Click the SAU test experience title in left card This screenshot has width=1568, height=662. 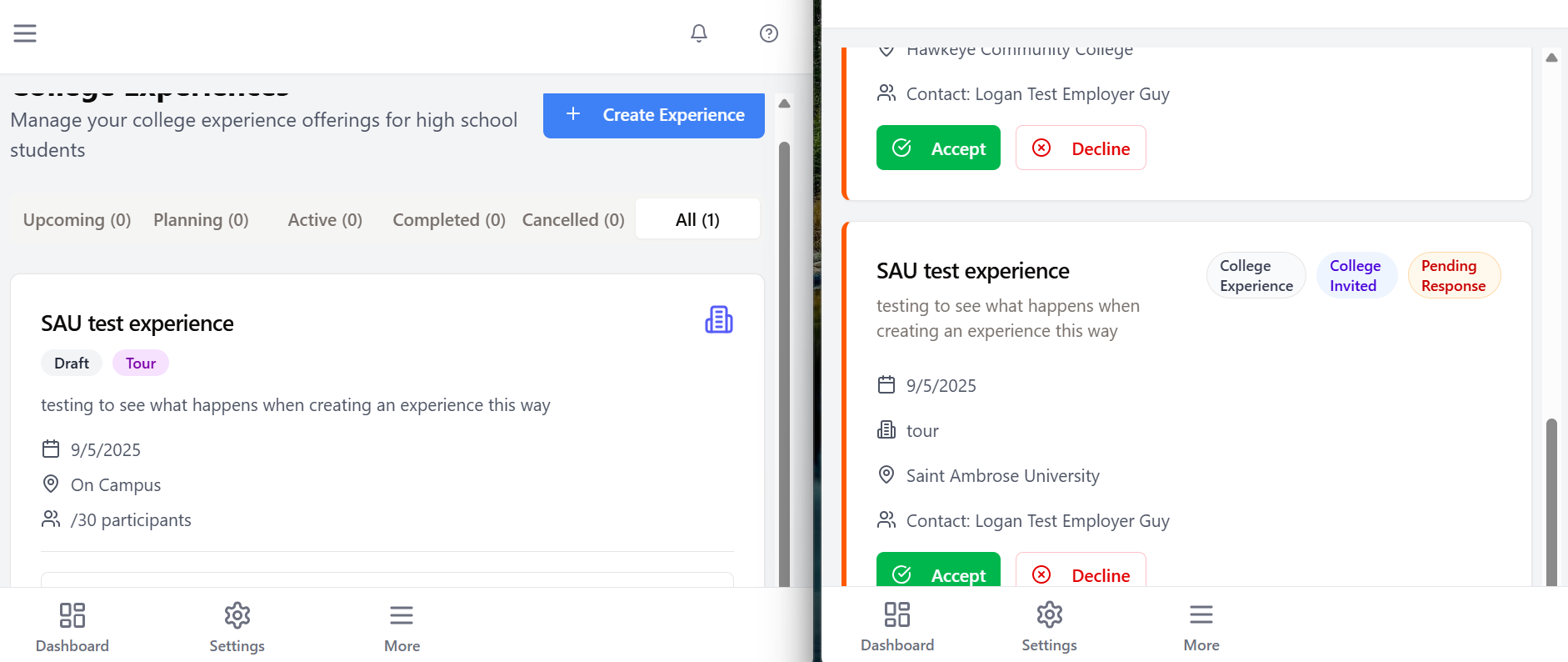[x=137, y=323]
